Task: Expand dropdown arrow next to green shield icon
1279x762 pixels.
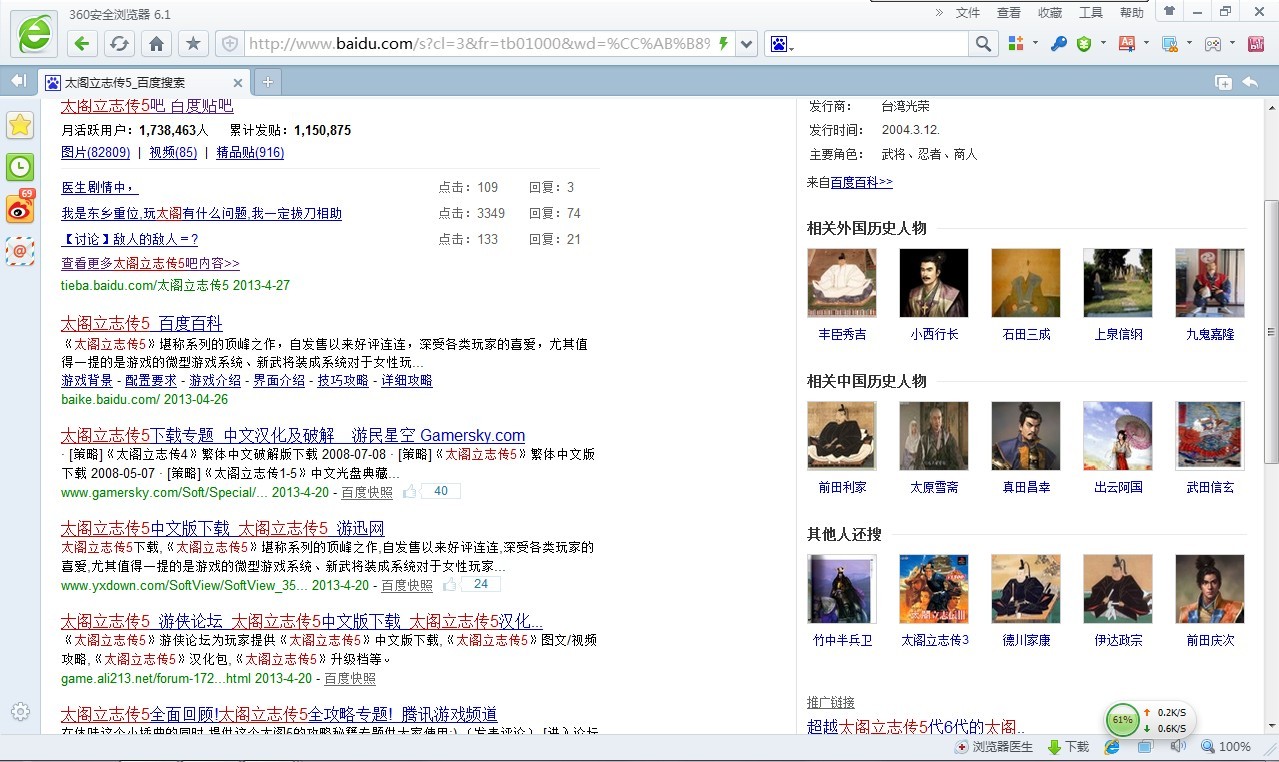Action: (x=1103, y=44)
